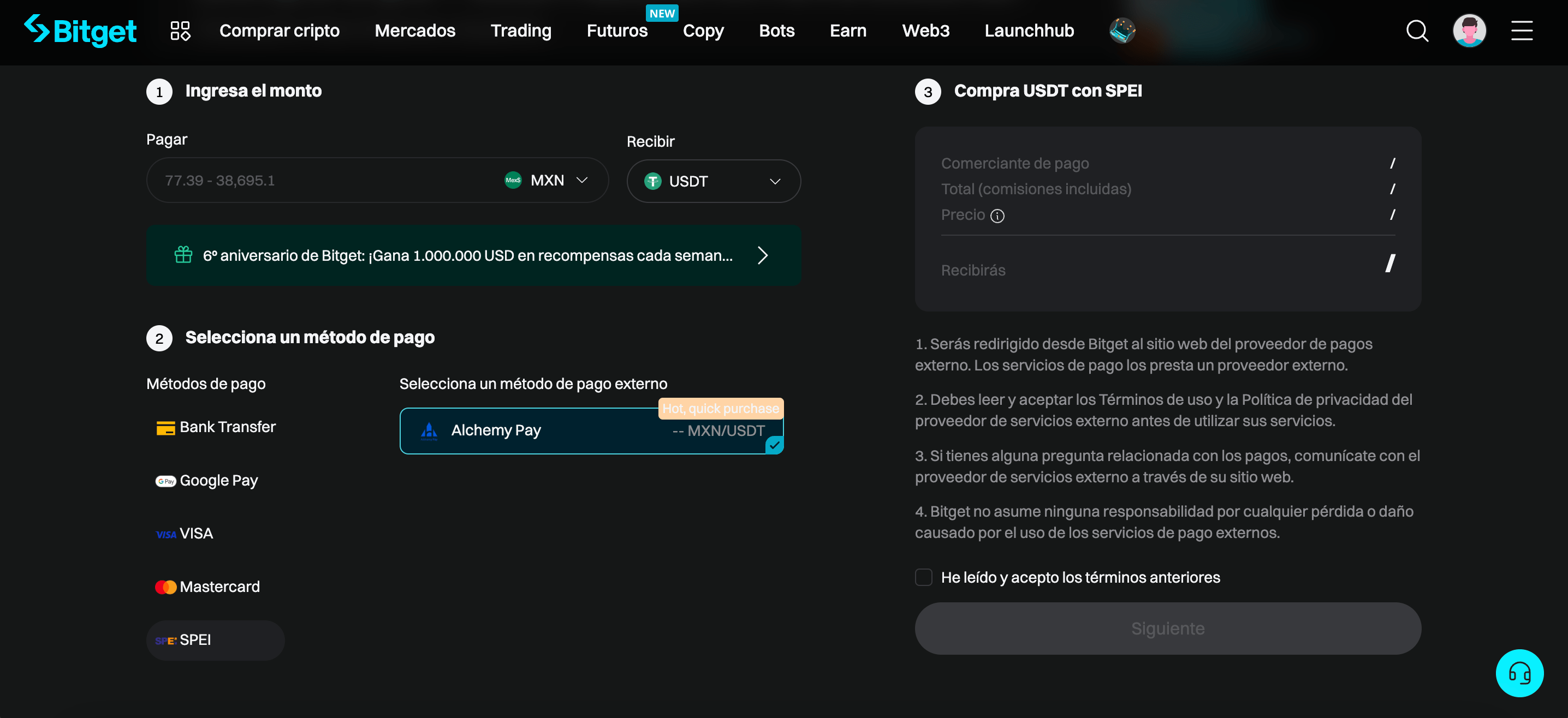Click the Siguiente button
1568x718 pixels.
(x=1168, y=628)
